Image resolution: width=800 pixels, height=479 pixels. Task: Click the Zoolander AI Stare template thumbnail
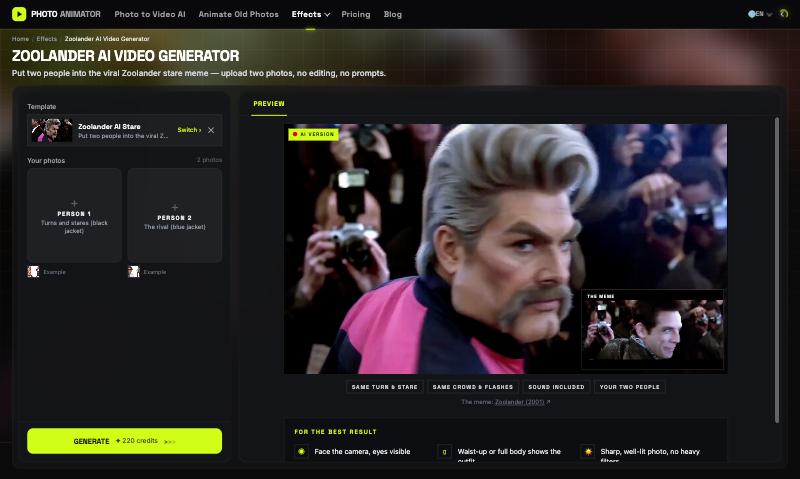pos(52,130)
